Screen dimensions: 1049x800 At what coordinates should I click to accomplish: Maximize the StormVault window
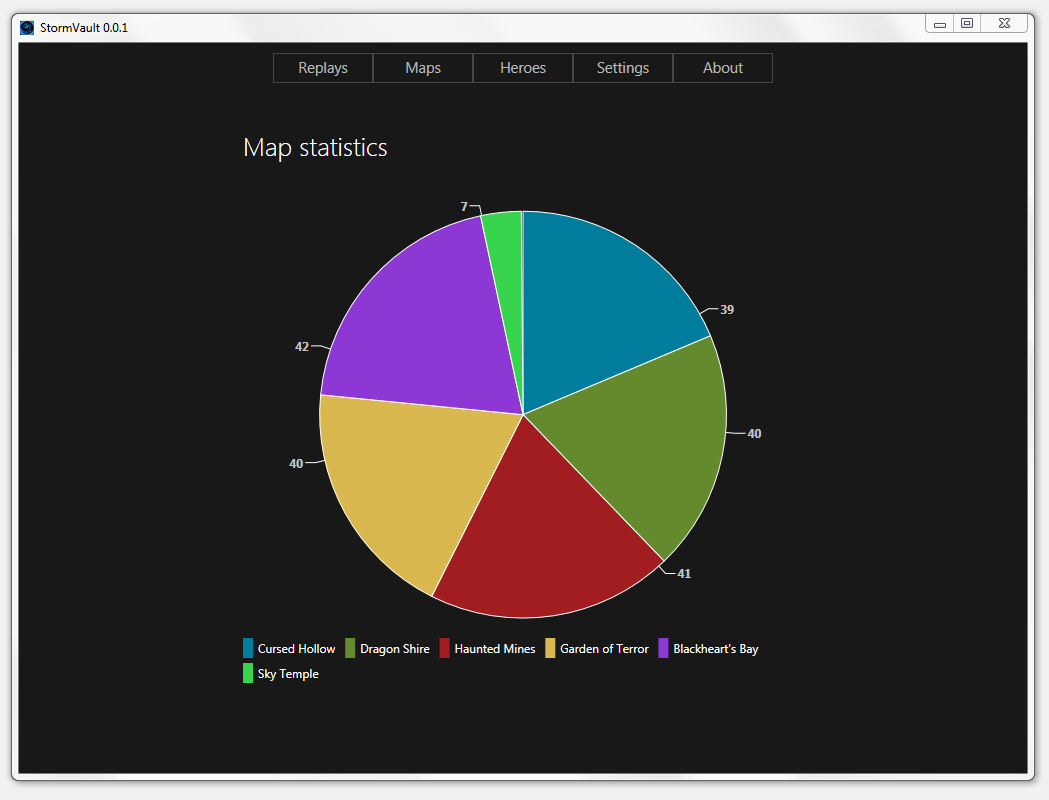[x=967, y=23]
